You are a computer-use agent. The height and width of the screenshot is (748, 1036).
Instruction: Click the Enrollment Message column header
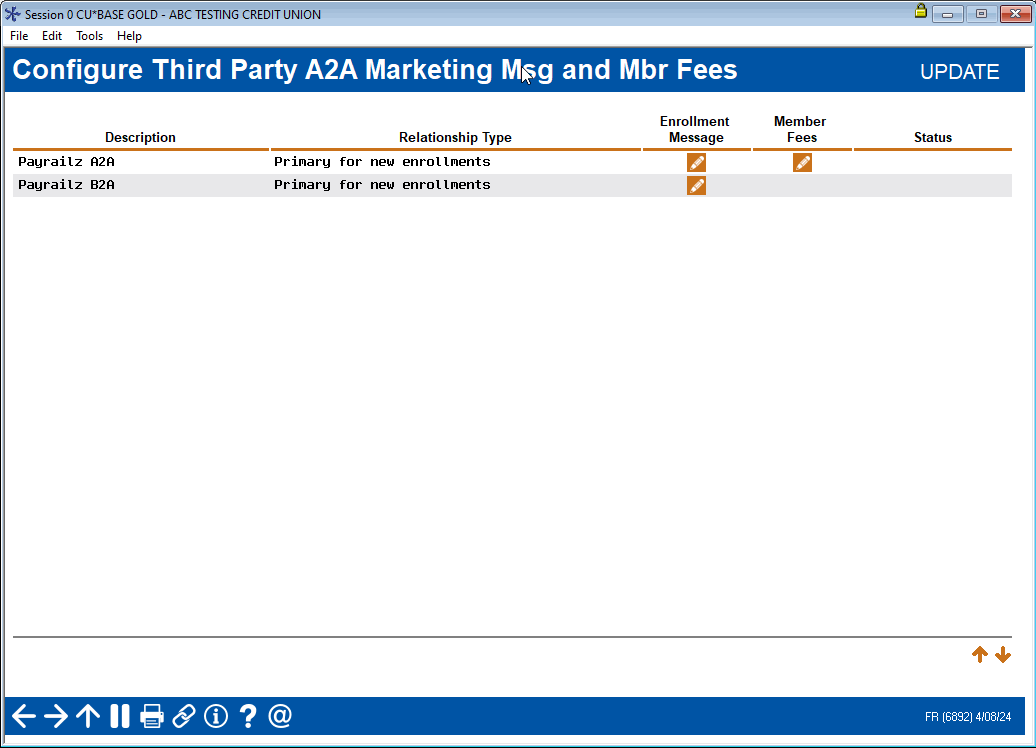(695, 130)
